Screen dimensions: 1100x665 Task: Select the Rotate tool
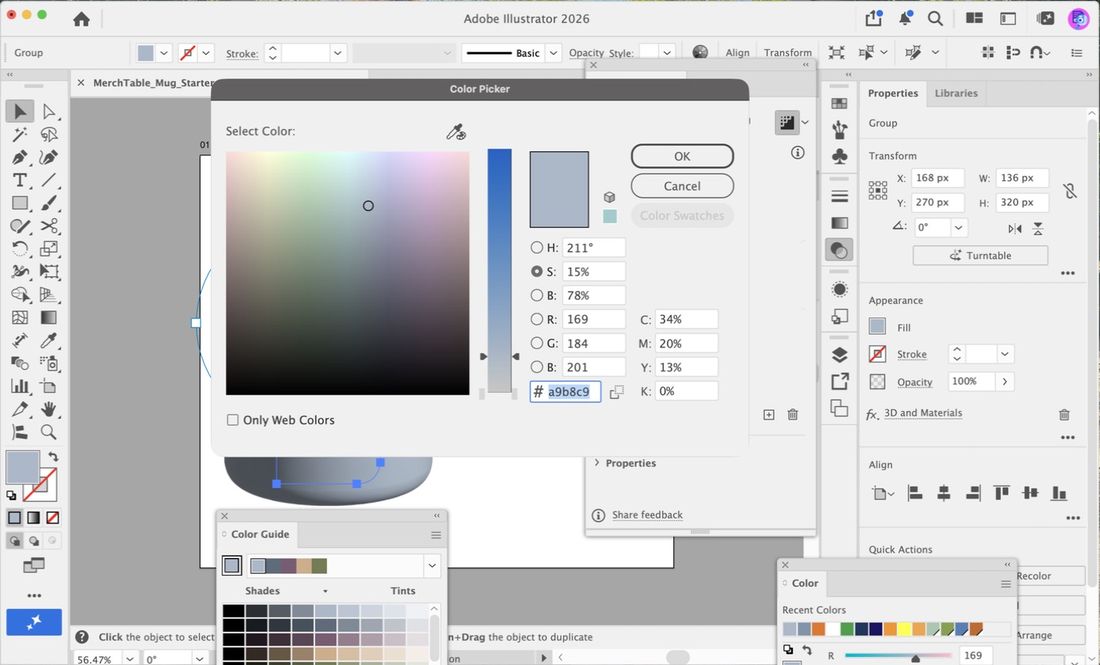[20, 248]
